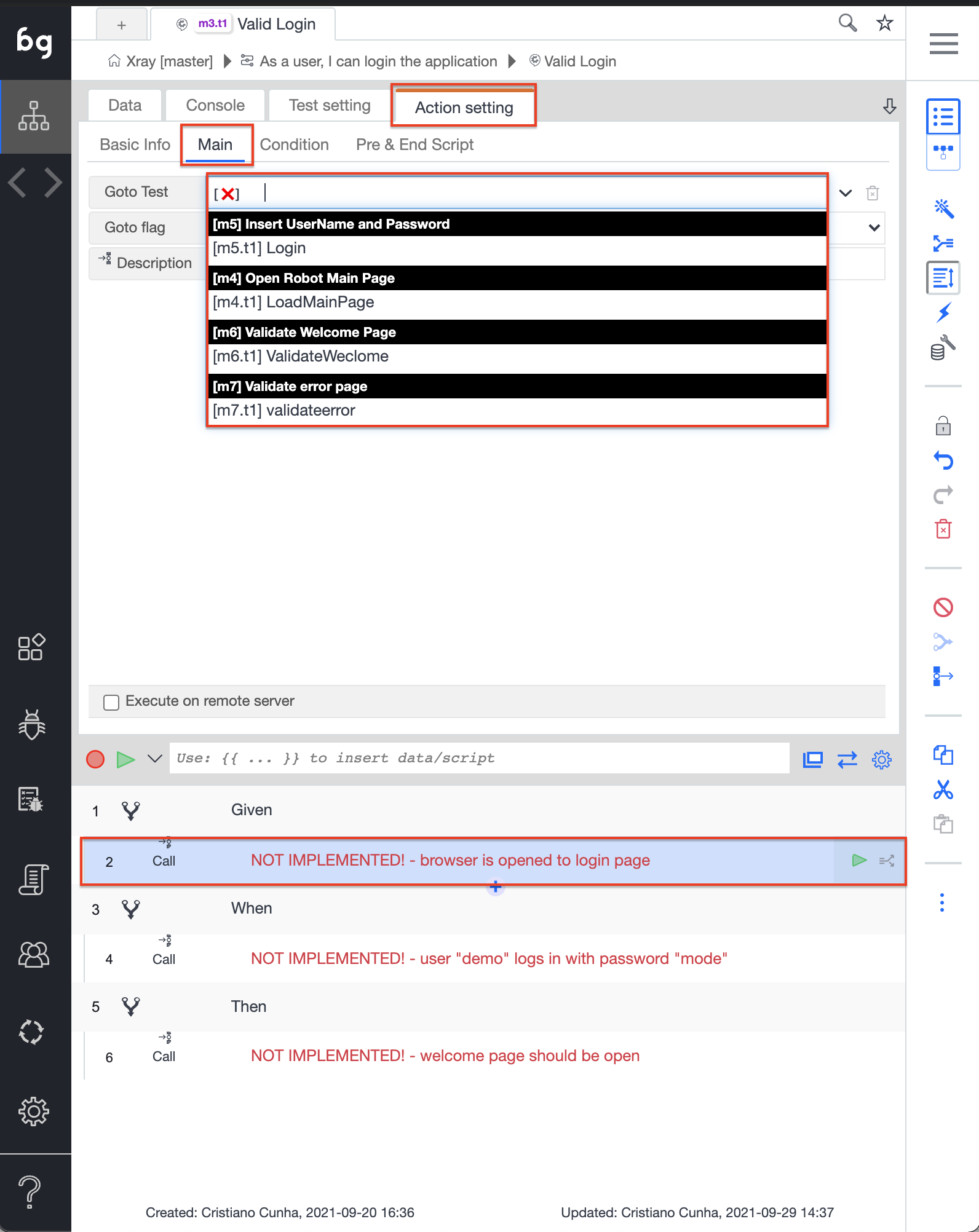The width and height of the screenshot is (979, 1232).
Task: Select step 4 user demo logs in
Action: tap(494, 958)
